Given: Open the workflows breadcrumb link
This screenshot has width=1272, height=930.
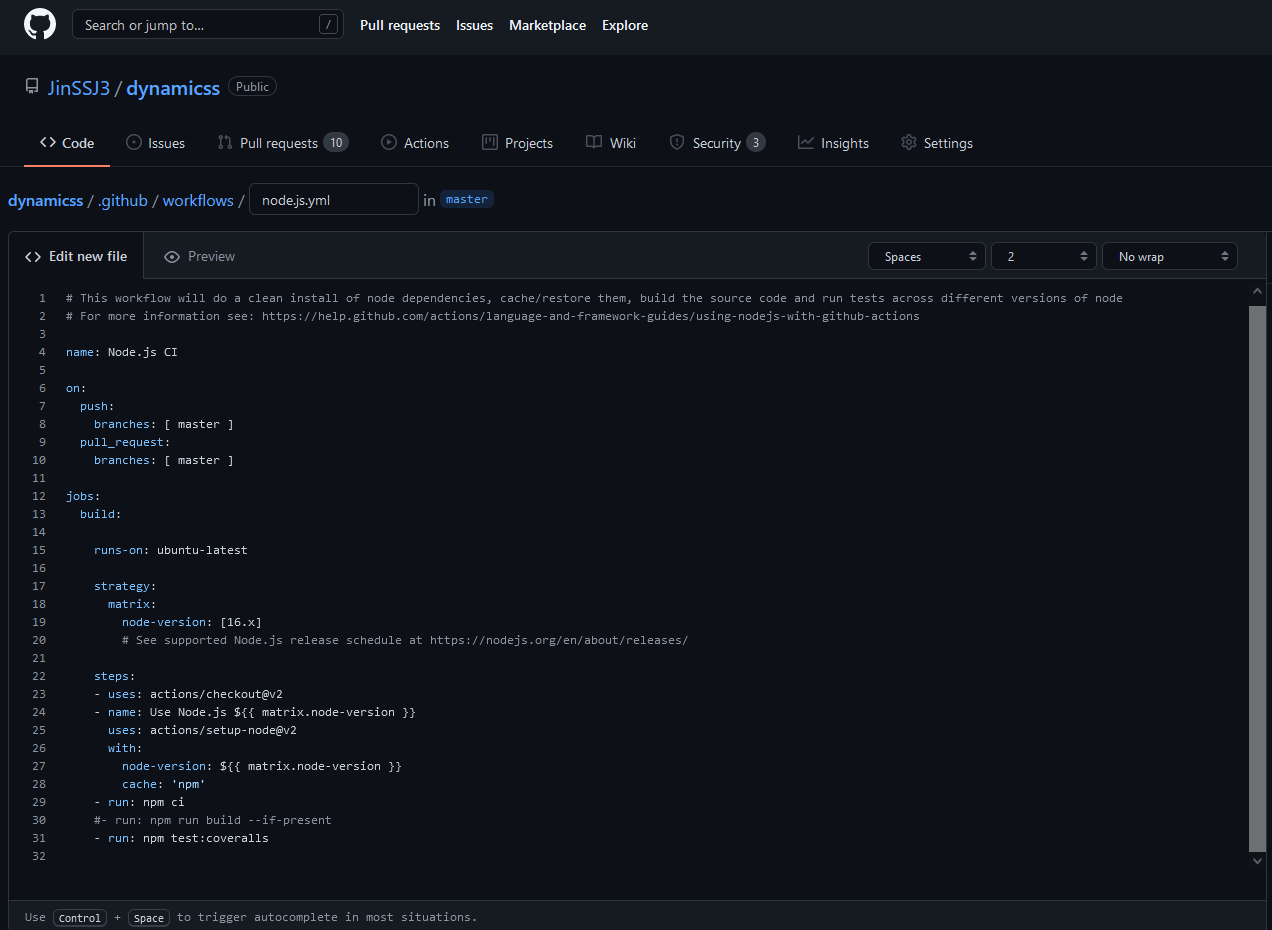Looking at the screenshot, I should (x=198, y=200).
